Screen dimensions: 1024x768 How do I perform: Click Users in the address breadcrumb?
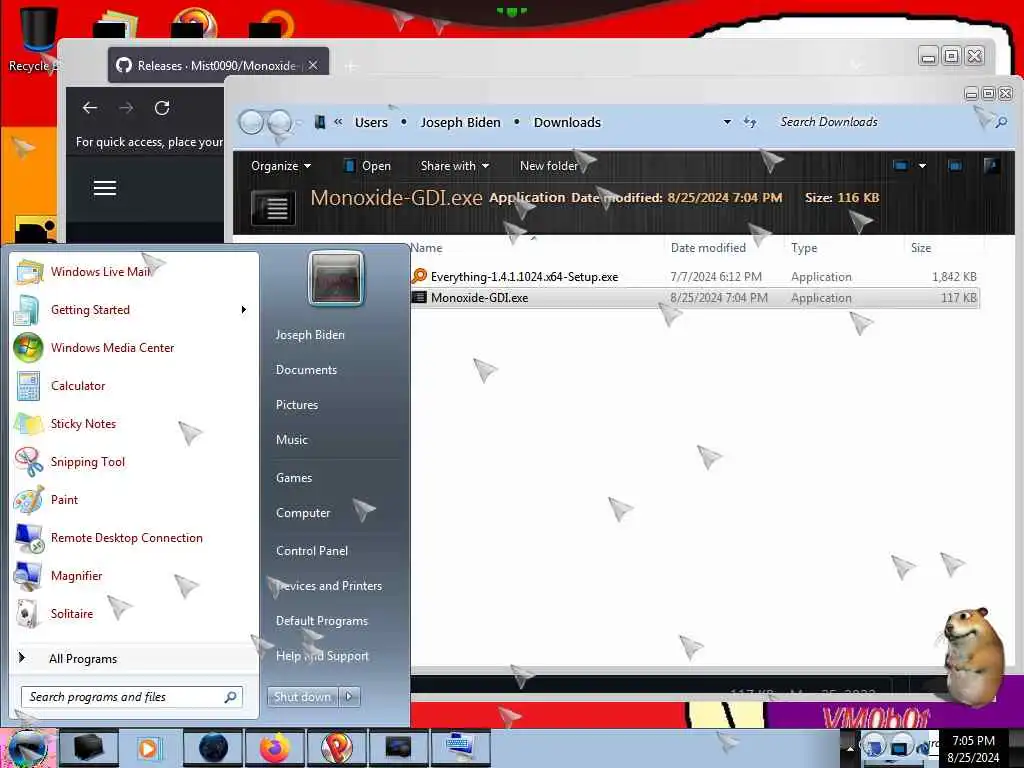(x=372, y=122)
